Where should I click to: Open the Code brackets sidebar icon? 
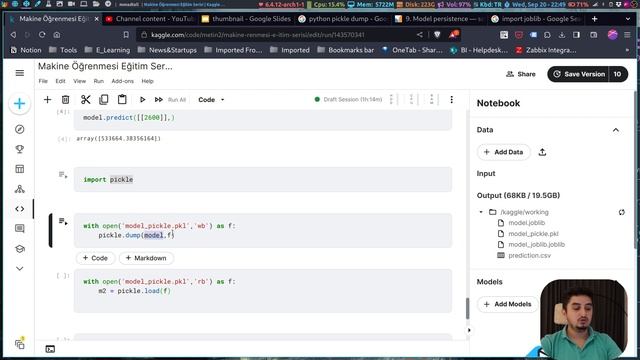[20, 209]
